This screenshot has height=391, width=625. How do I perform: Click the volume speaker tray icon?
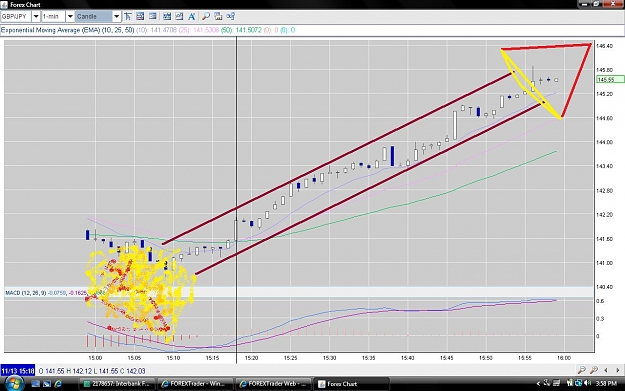(587, 383)
